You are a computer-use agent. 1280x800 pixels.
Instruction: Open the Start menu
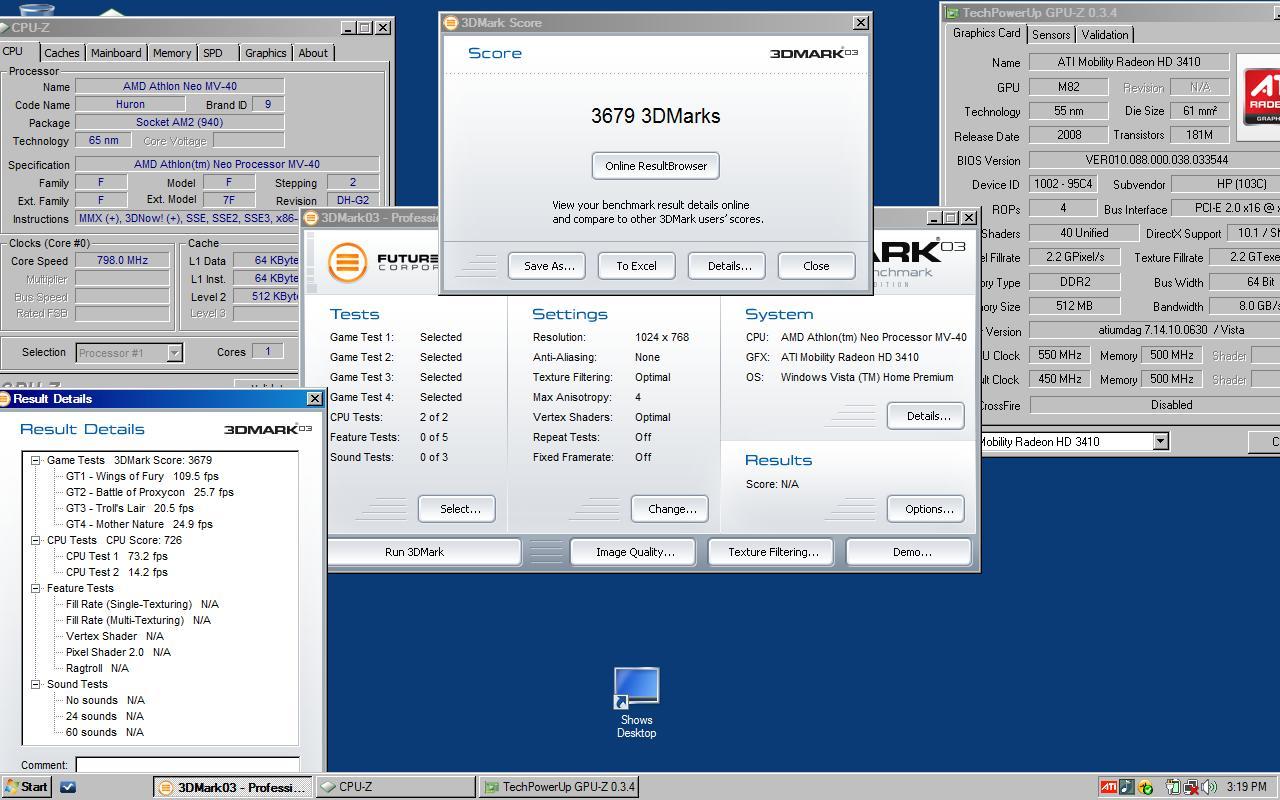(27, 787)
